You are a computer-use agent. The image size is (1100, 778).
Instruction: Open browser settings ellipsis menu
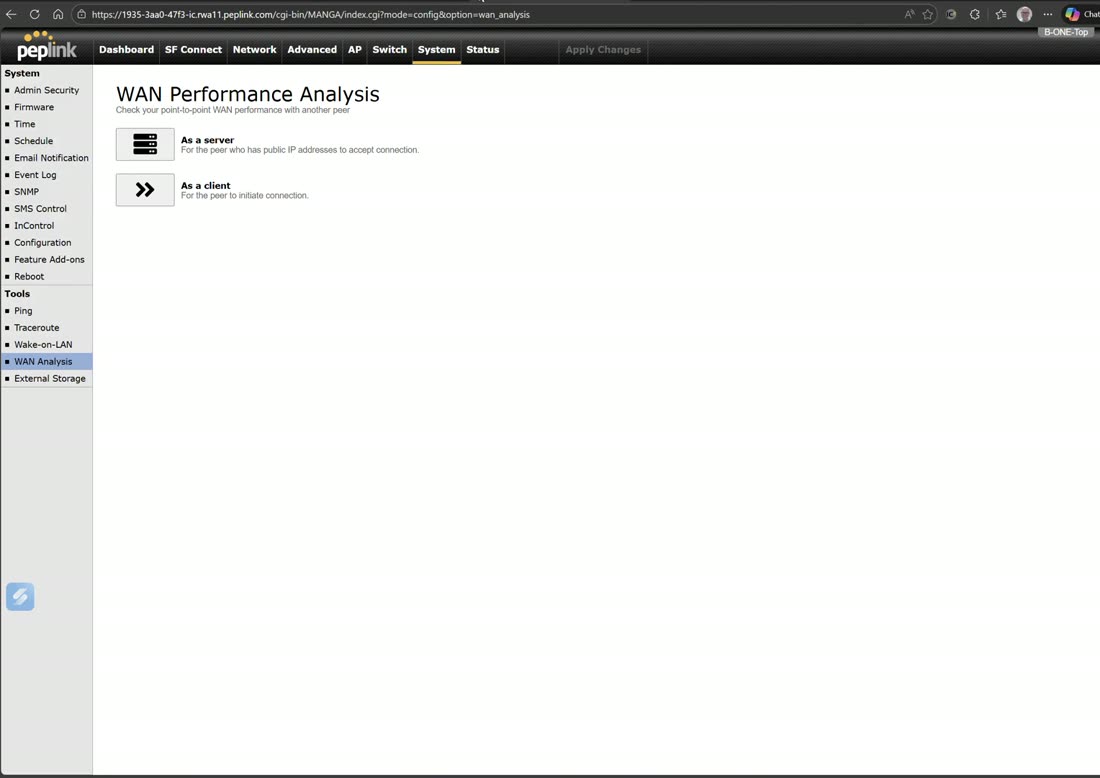(x=1047, y=14)
